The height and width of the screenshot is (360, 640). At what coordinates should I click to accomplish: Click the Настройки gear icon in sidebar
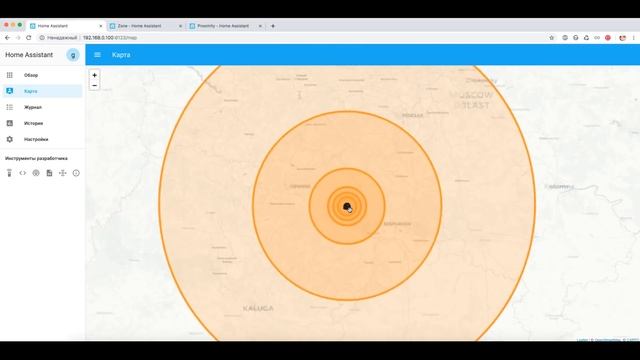(x=9, y=139)
